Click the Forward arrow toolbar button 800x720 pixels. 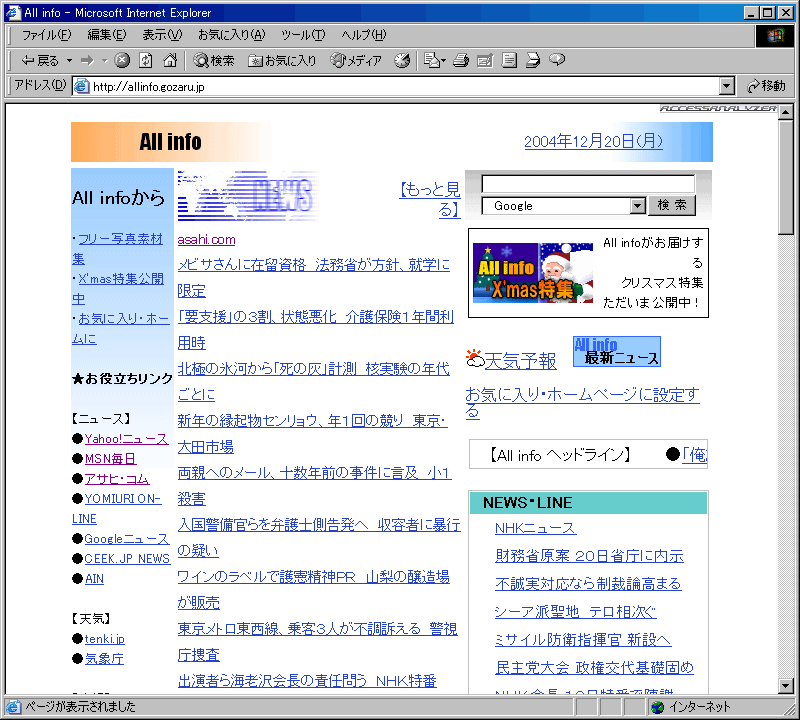click(88, 61)
